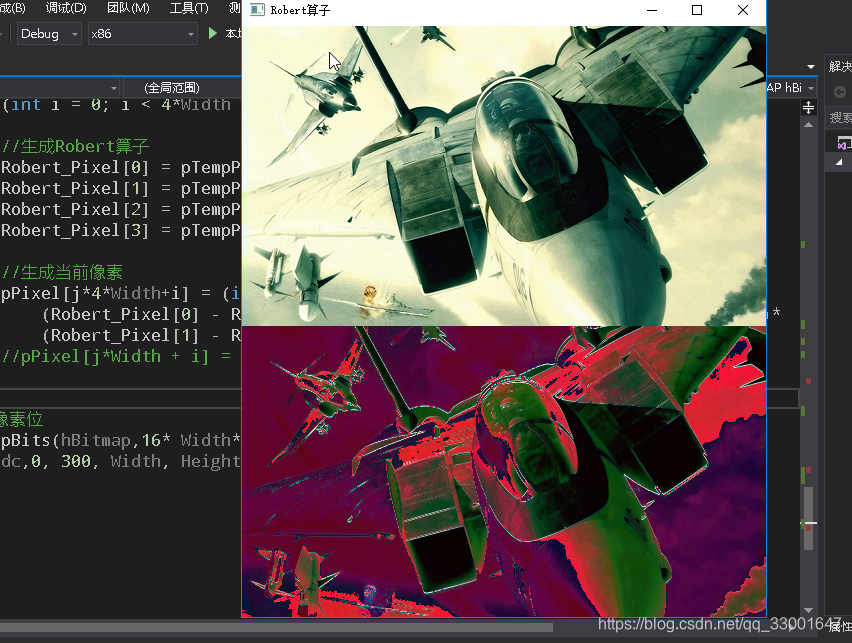This screenshot has width=852, height=643.
Task: Expand the solution tree node triangle
Action: (839, 162)
